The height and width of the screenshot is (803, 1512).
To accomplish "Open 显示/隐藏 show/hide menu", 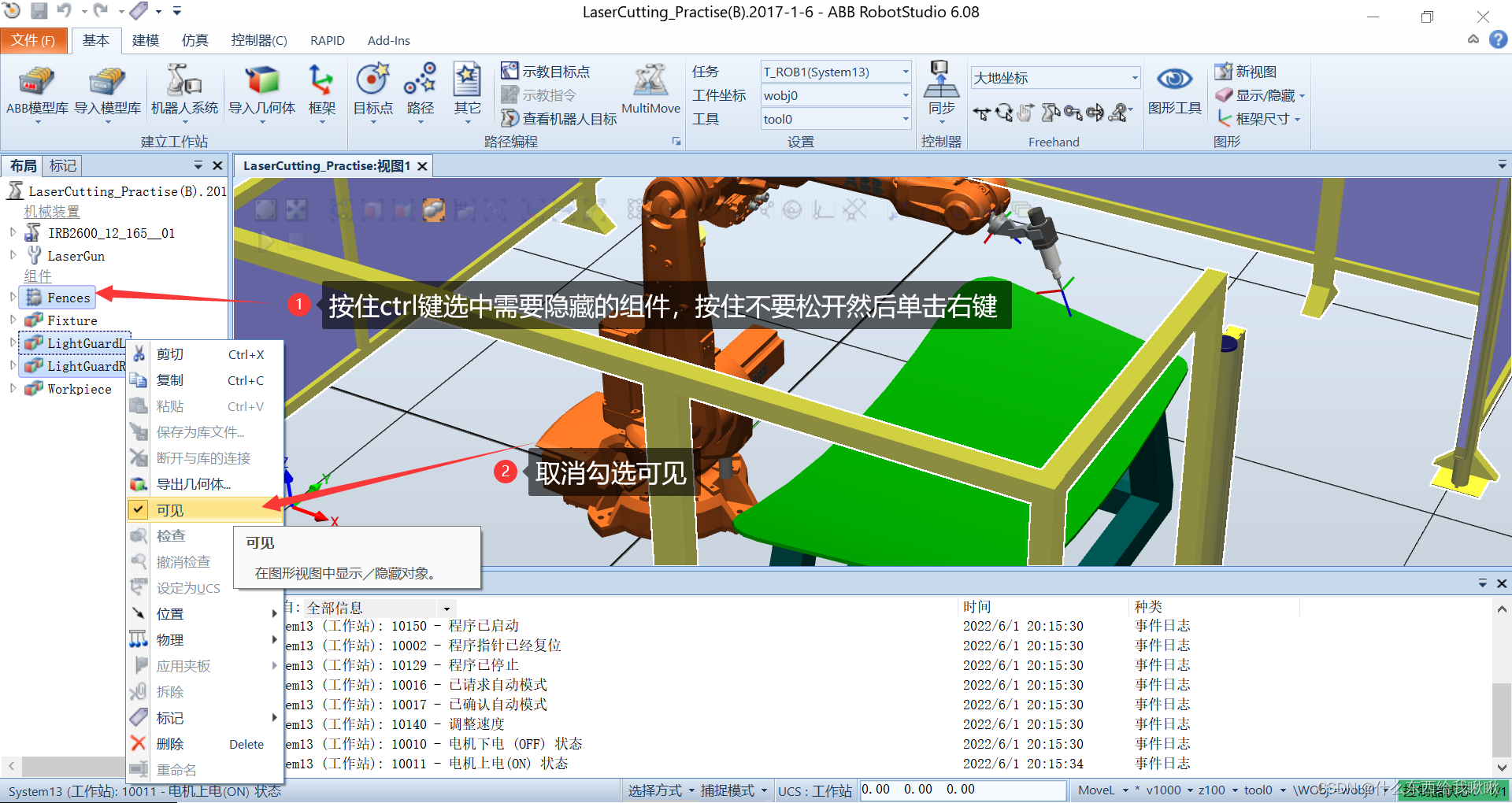I will (x=1260, y=95).
